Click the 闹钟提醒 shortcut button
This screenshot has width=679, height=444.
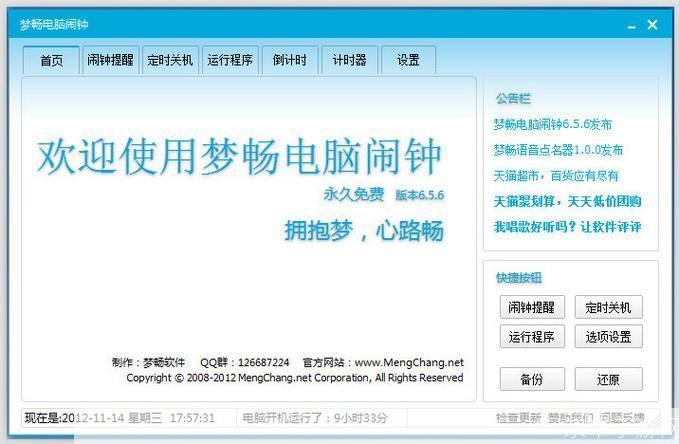click(532, 308)
